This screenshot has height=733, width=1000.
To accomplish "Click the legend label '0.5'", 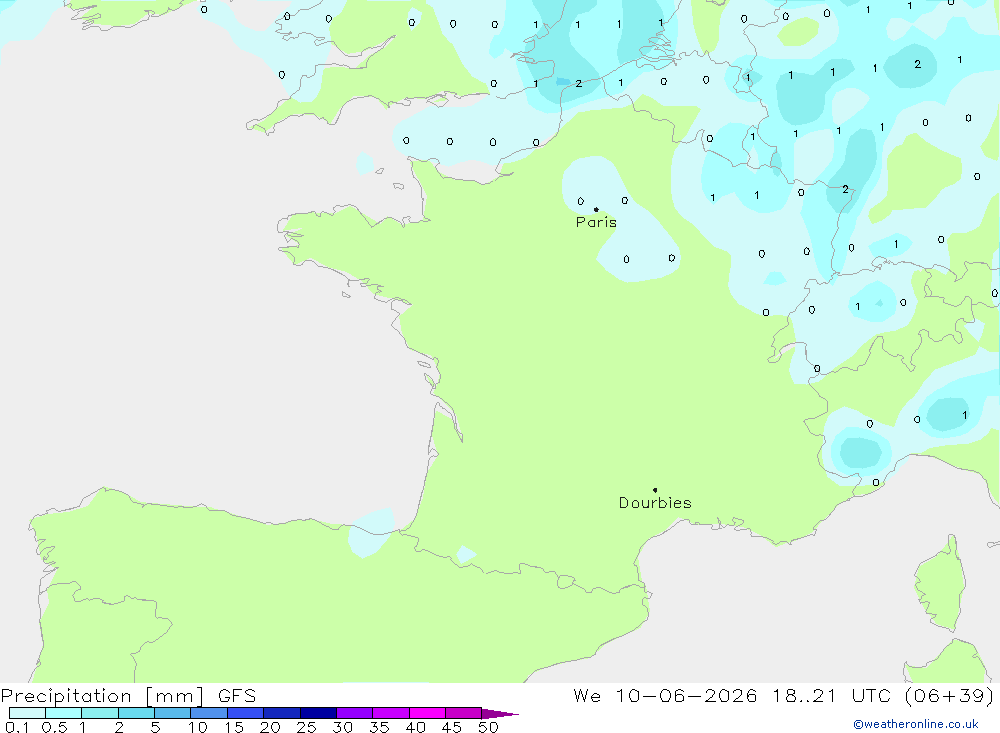I will (x=54, y=727).
